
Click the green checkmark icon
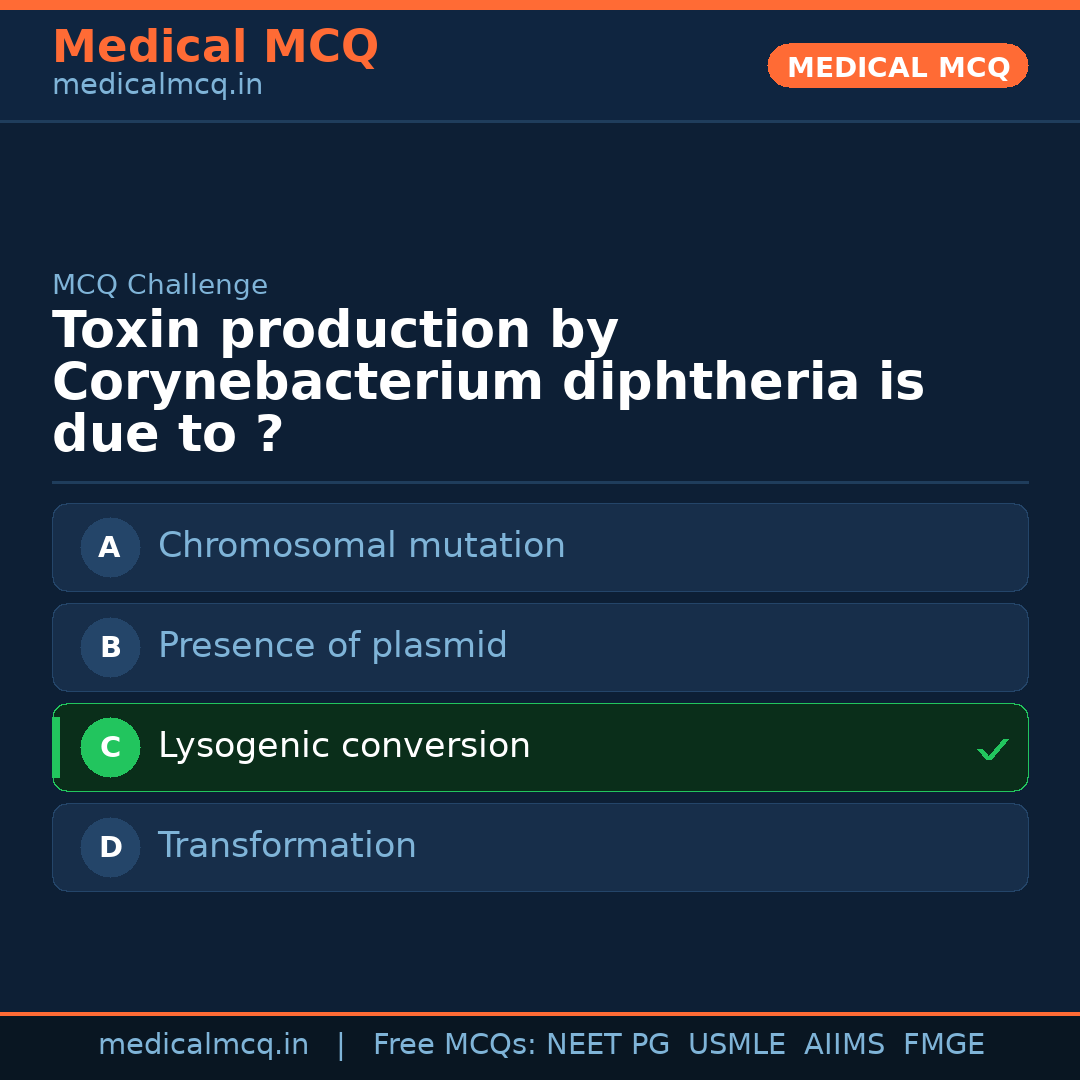[x=992, y=749]
